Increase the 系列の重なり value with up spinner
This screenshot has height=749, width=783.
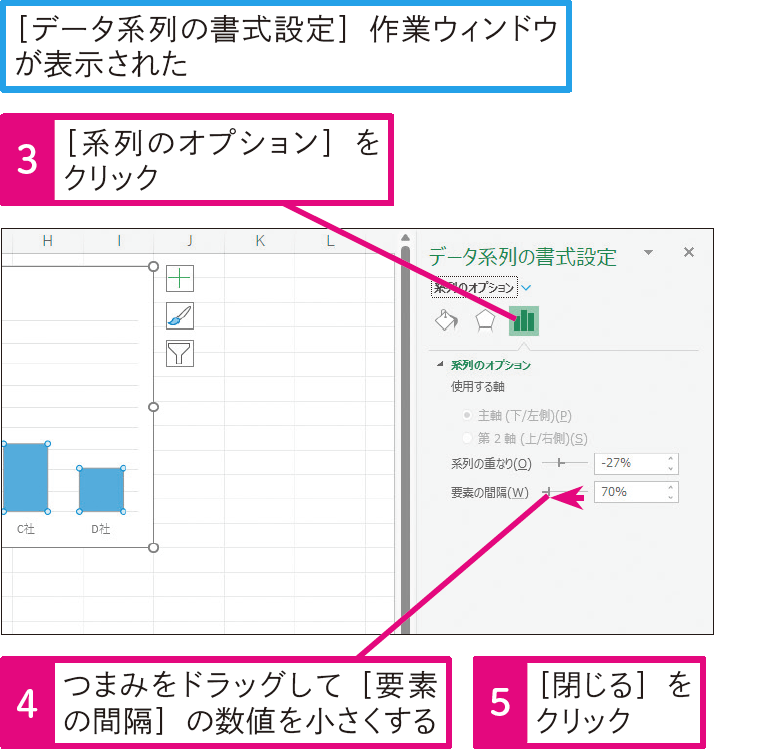pyautogui.click(x=671, y=459)
